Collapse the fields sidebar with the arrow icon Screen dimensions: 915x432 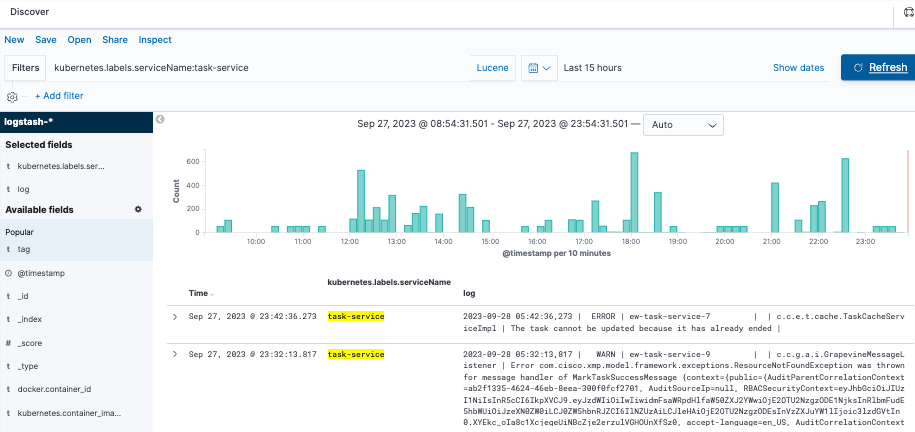(x=160, y=120)
